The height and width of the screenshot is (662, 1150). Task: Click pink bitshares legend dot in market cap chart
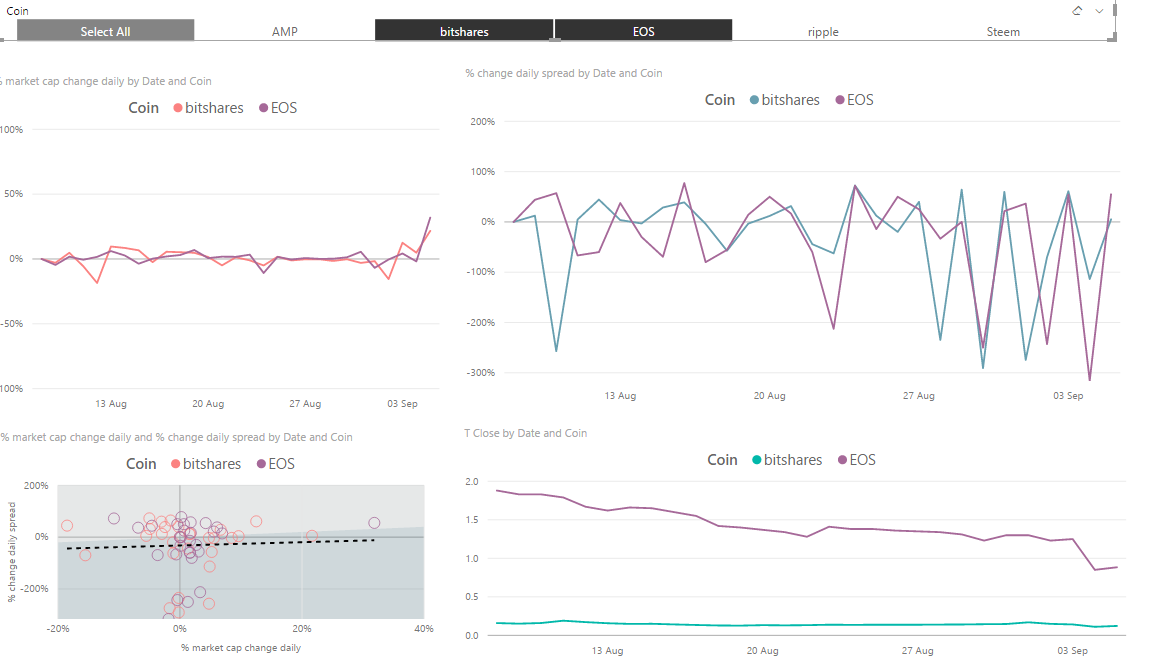pyautogui.click(x=178, y=108)
